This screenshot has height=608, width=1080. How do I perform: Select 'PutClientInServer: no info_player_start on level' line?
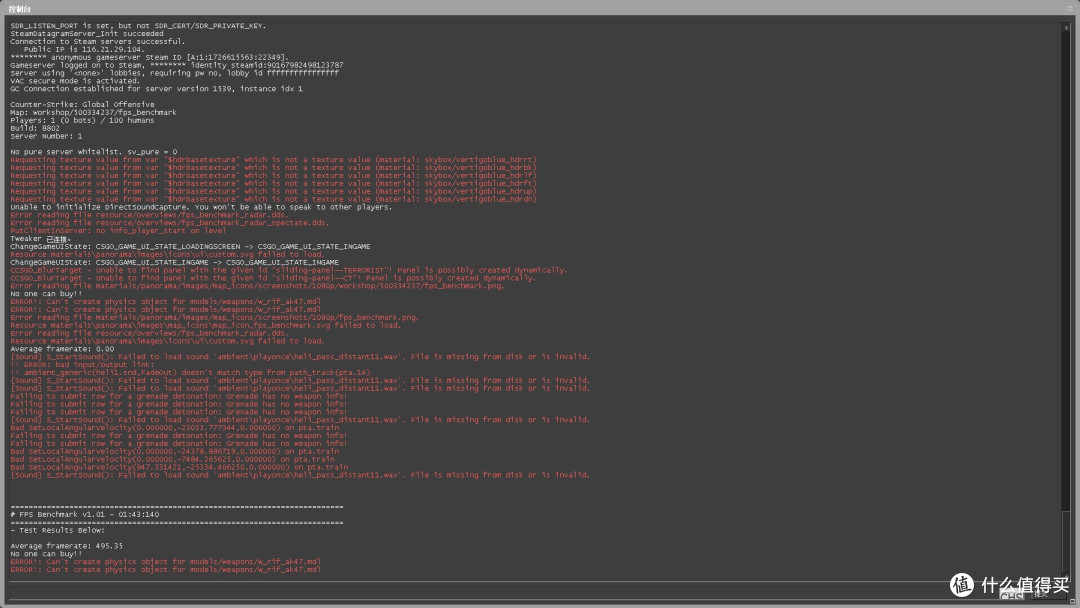(118, 231)
